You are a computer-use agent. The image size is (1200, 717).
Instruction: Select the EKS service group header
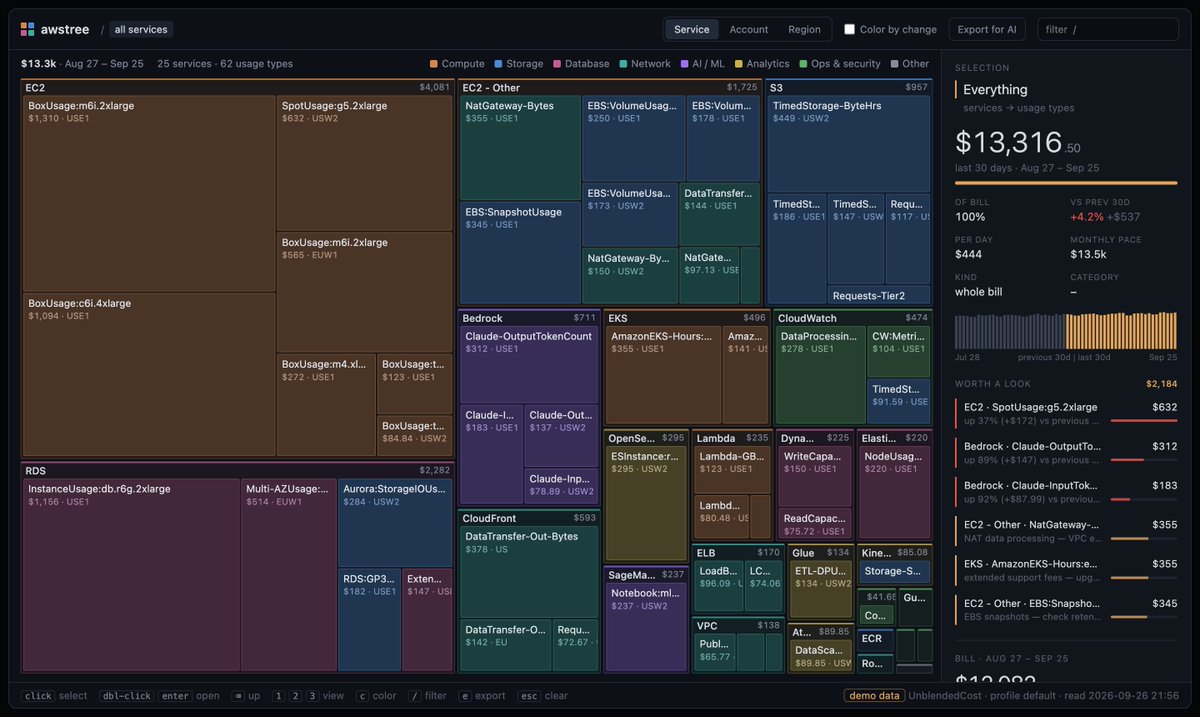click(x=687, y=318)
